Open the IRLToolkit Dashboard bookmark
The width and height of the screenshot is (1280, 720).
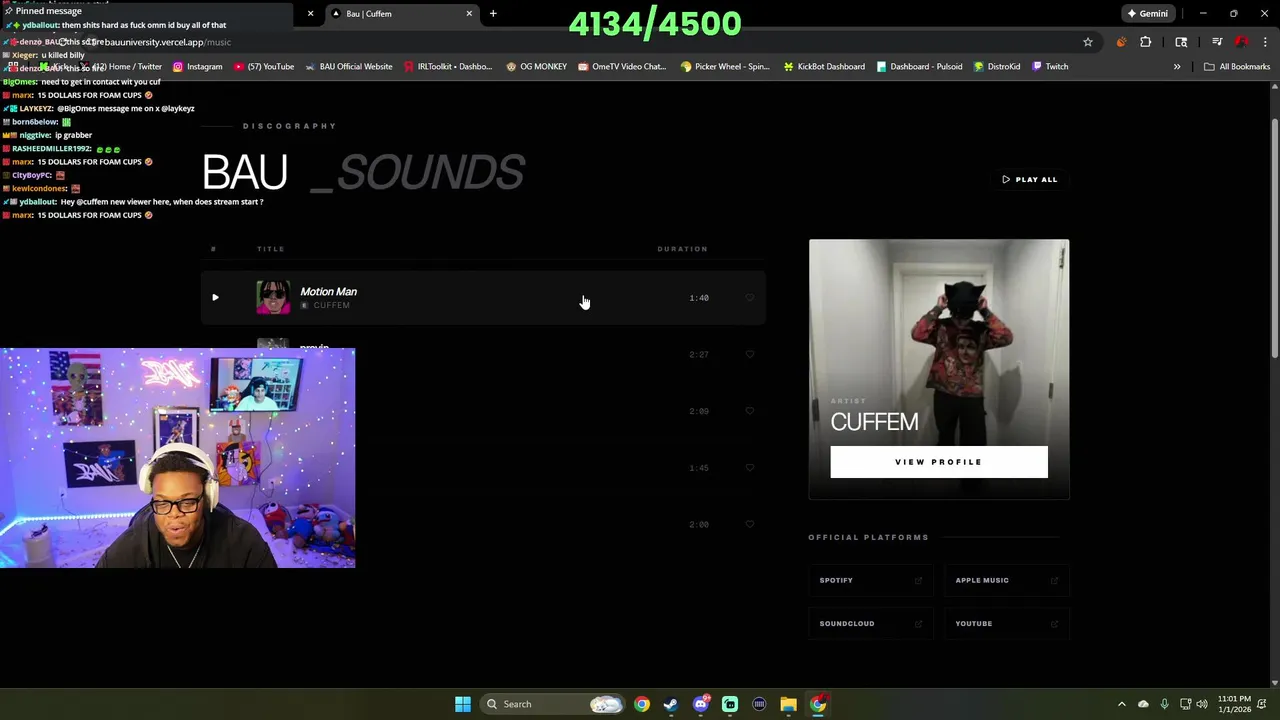tap(448, 66)
